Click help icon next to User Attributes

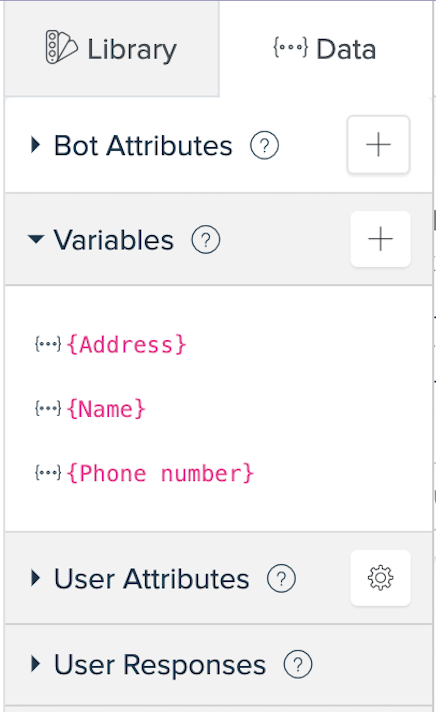[281, 578]
